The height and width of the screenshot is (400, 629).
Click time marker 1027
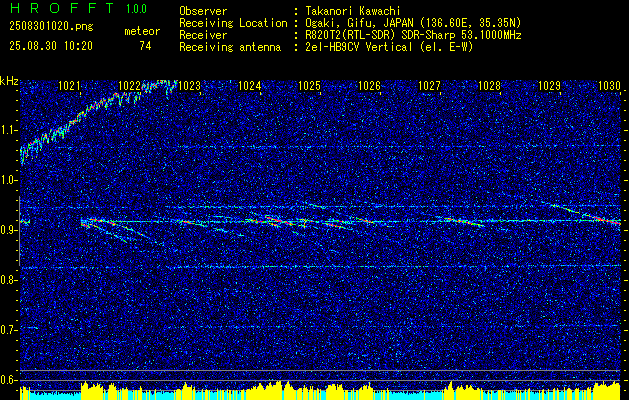[x=429, y=85]
